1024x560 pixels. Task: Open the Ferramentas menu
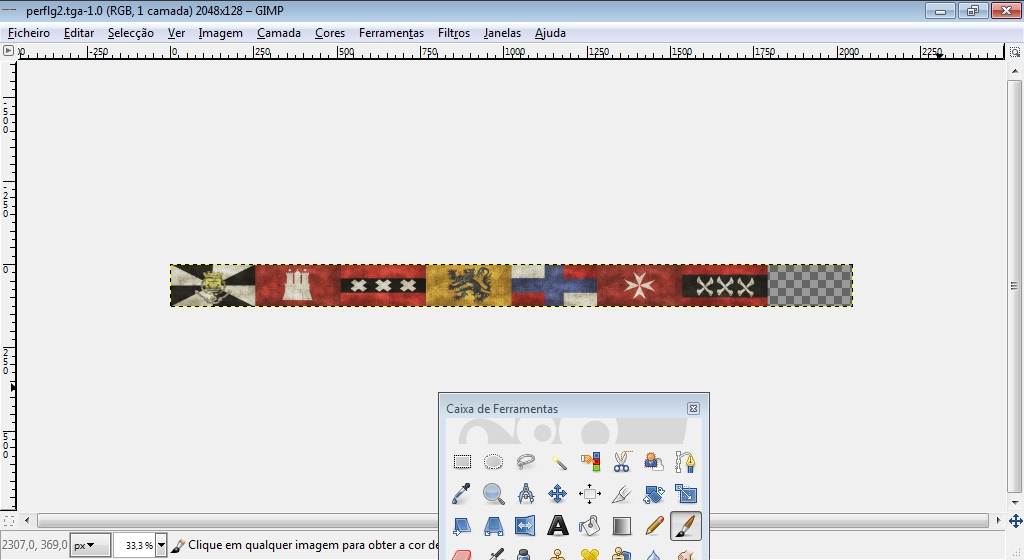(x=391, y=33)
